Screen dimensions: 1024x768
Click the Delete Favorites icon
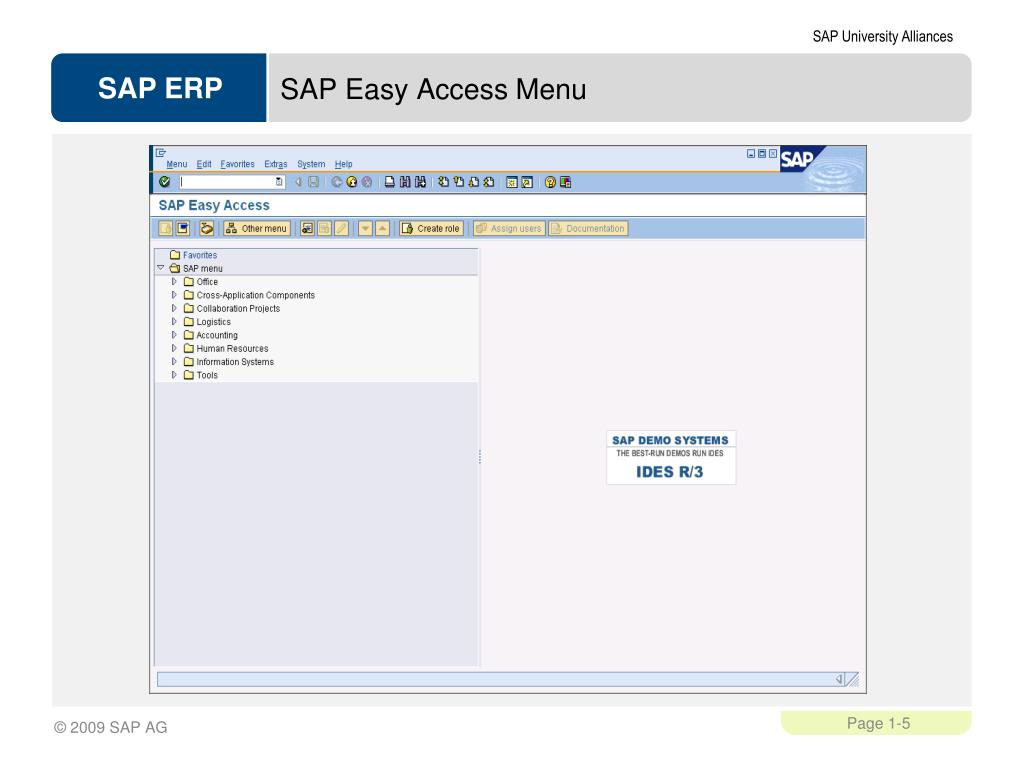324,229
